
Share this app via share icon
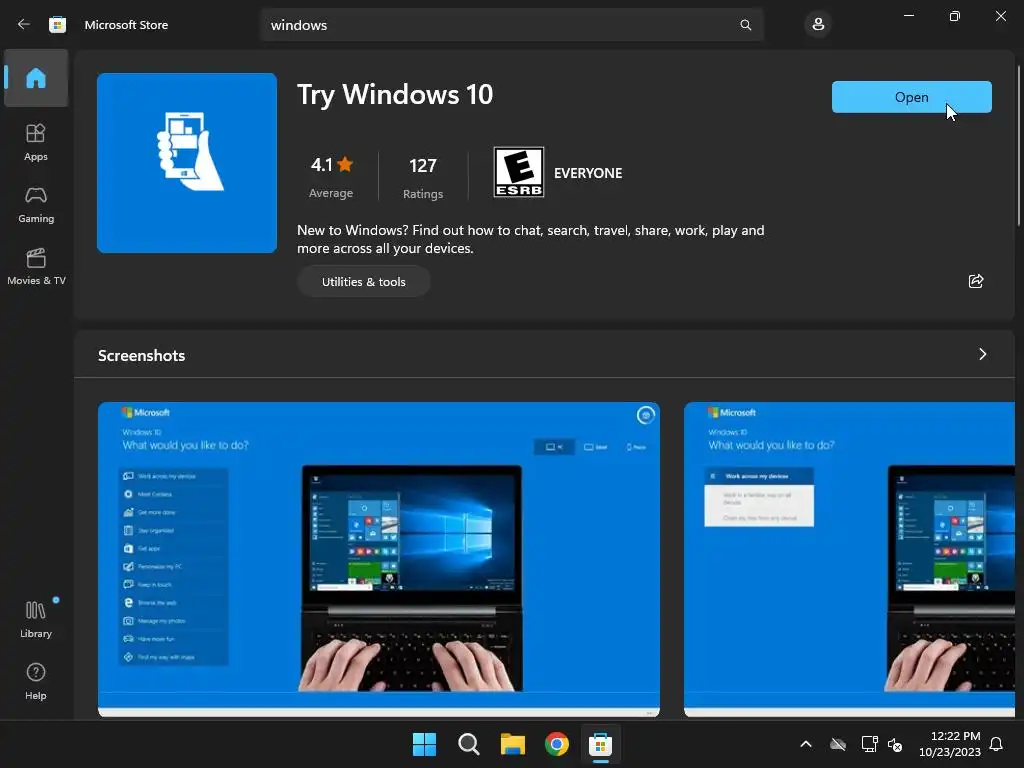[976, 281]
